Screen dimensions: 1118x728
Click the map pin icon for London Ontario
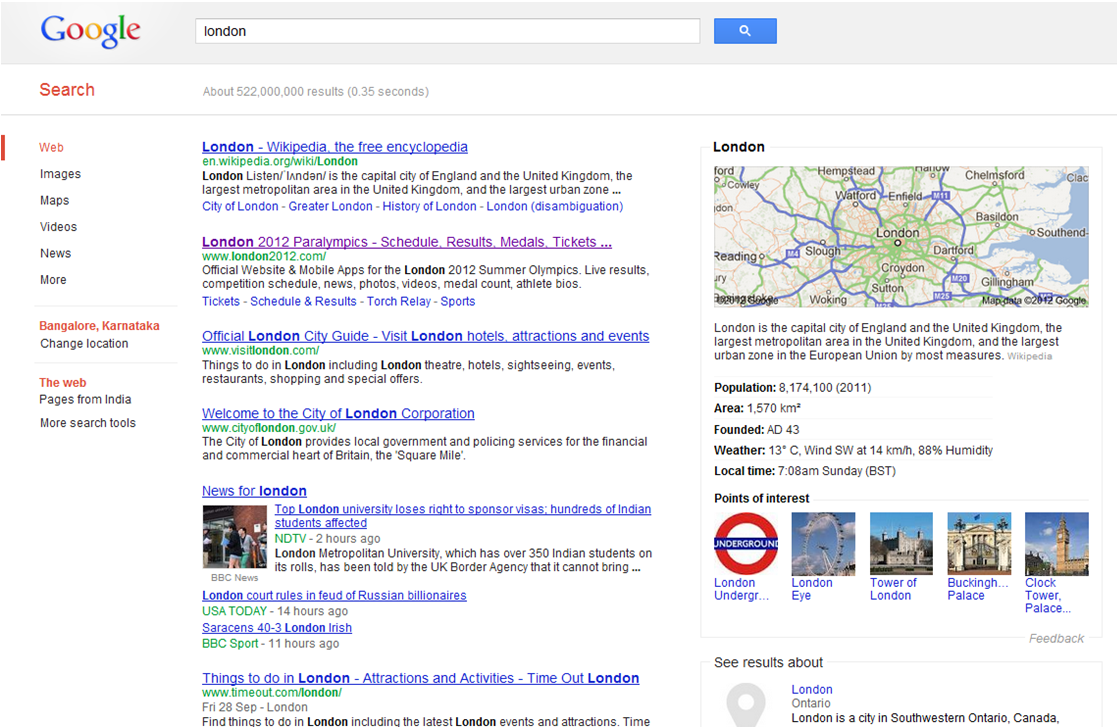744,704
